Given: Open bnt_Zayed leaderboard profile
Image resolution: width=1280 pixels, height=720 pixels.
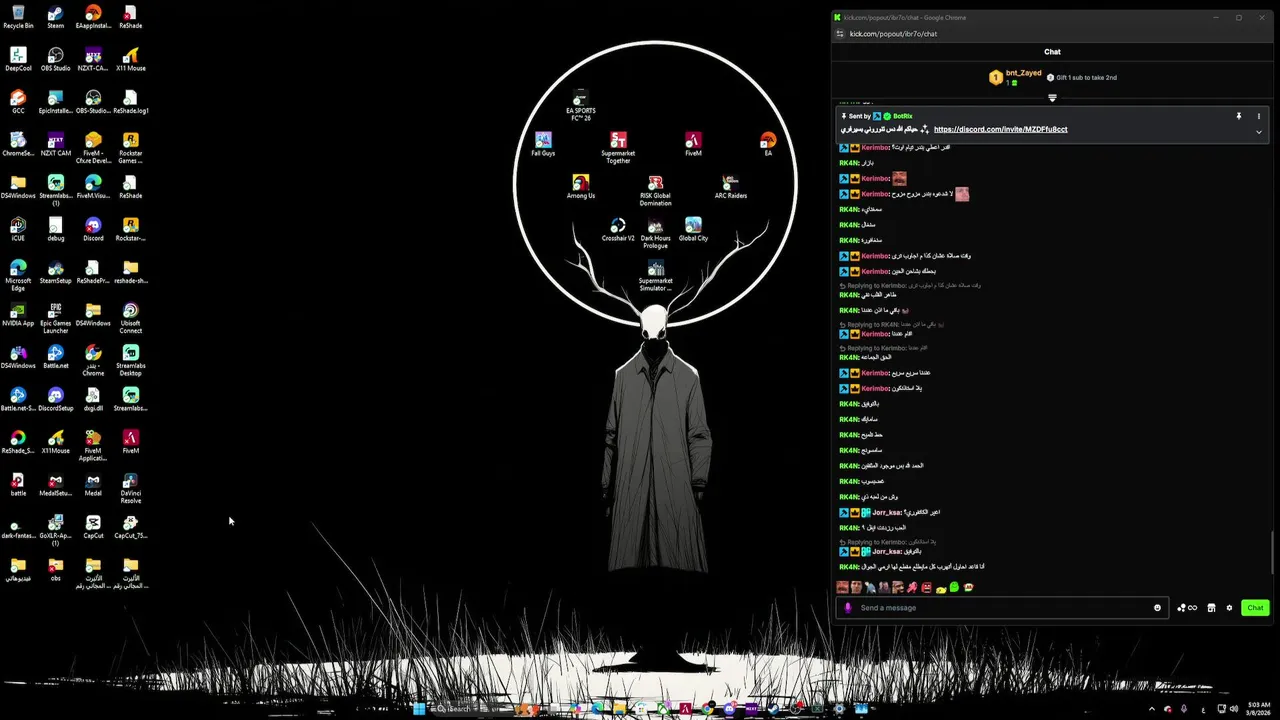Looking at the screenshot, I should tap(1024, 73).
